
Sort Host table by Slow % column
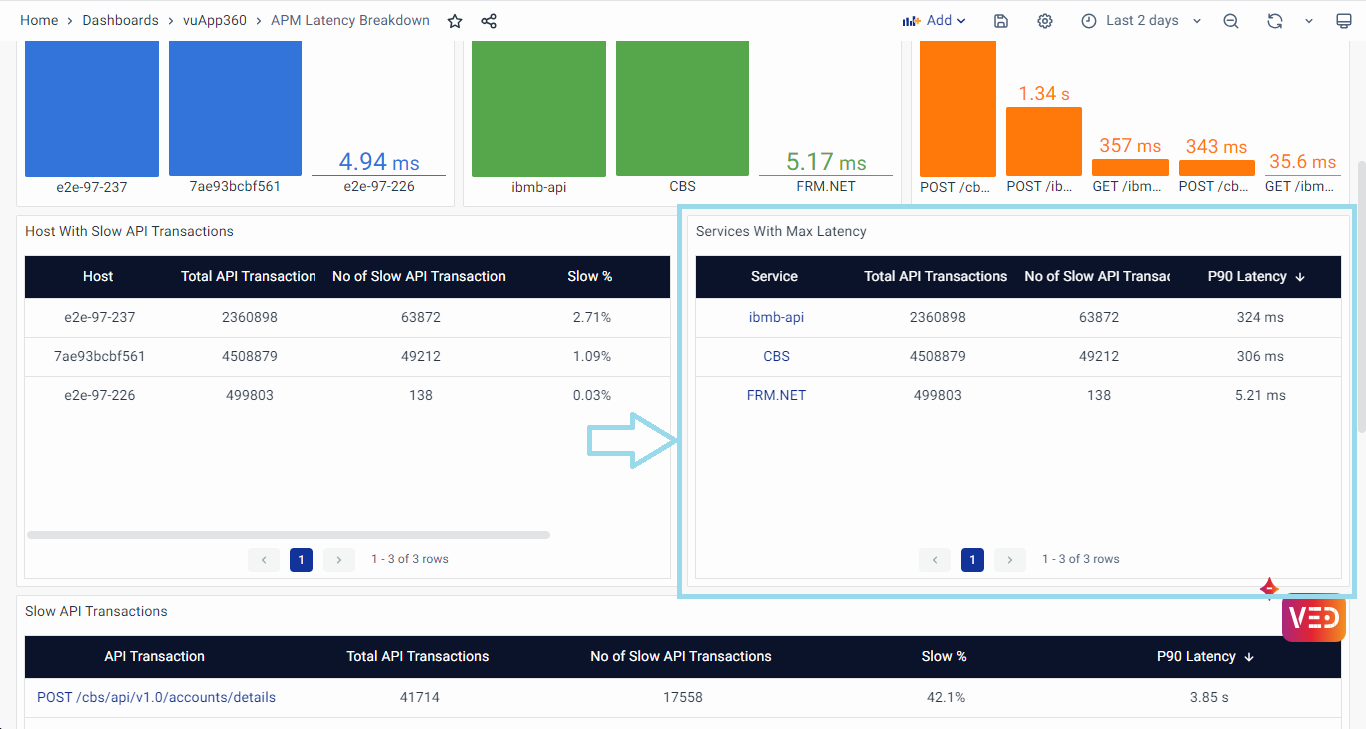click(x=589, y=276)
